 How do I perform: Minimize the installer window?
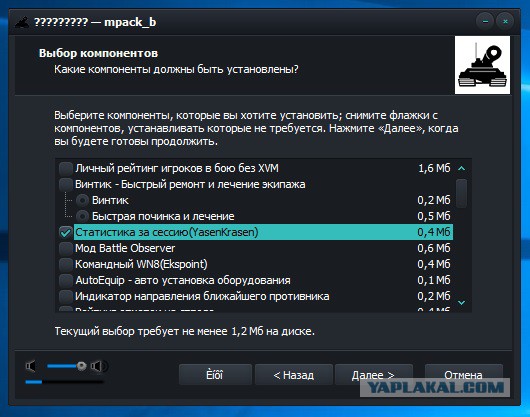point(485,22)
